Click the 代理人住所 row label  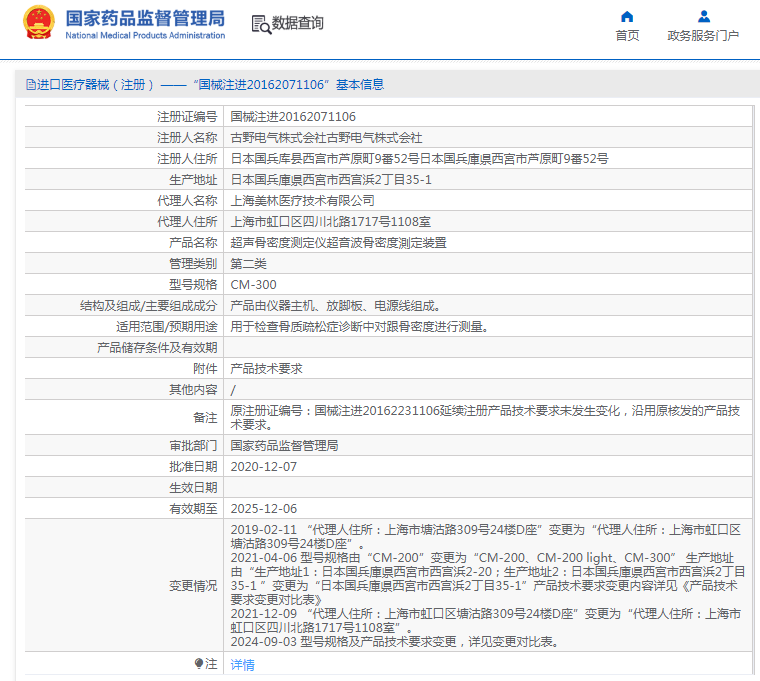click(x=187, y=222)
